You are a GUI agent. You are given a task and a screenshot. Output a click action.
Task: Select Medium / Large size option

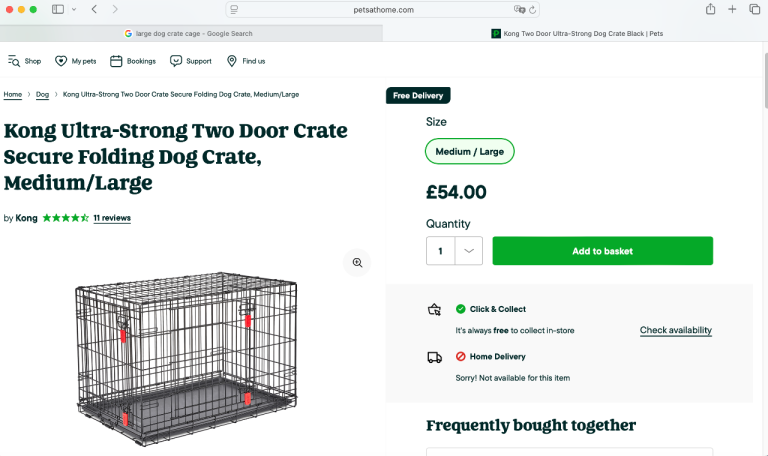pos(469,152)
